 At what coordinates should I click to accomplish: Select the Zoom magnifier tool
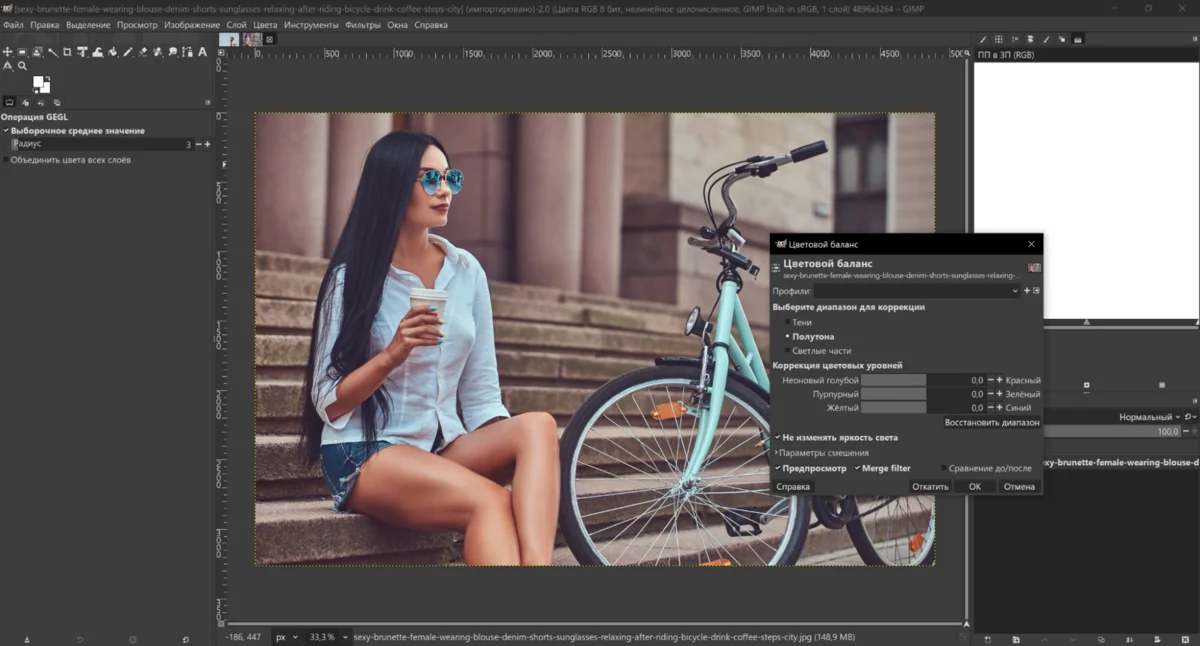pos(22,67)
